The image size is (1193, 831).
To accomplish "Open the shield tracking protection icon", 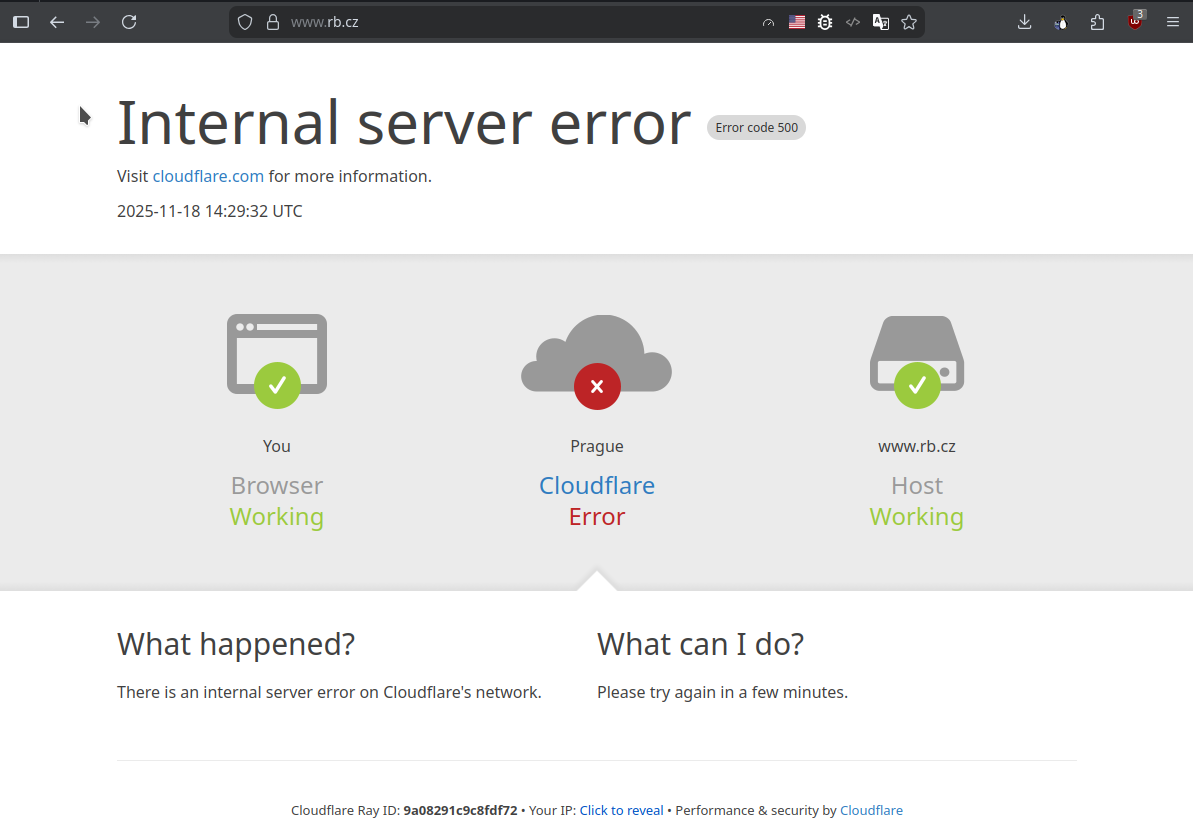I will pos(245,22).
